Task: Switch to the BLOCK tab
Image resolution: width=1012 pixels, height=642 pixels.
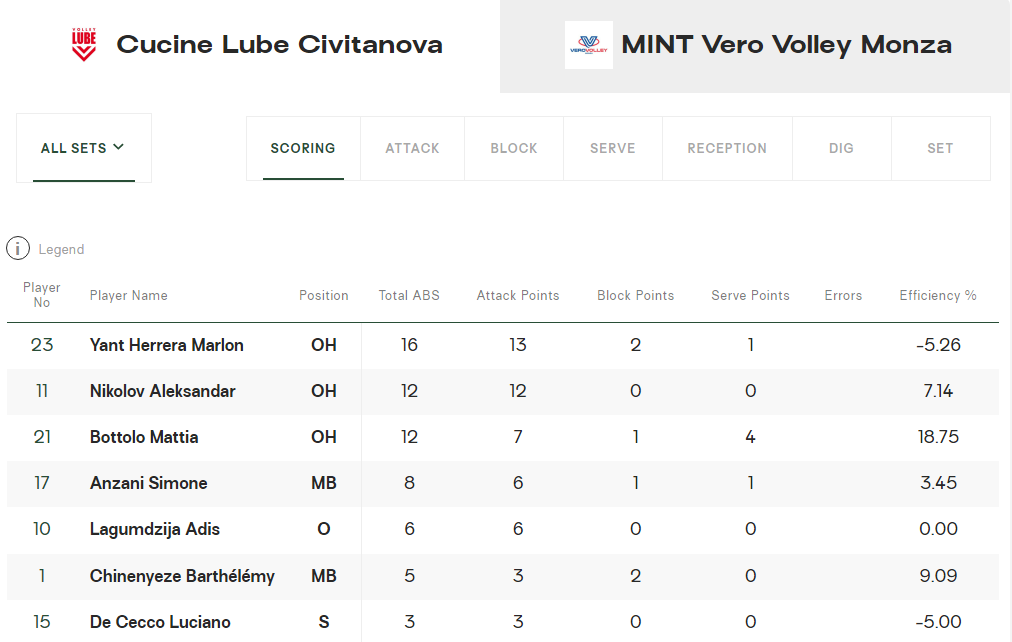Action: (x=514, y=148)
